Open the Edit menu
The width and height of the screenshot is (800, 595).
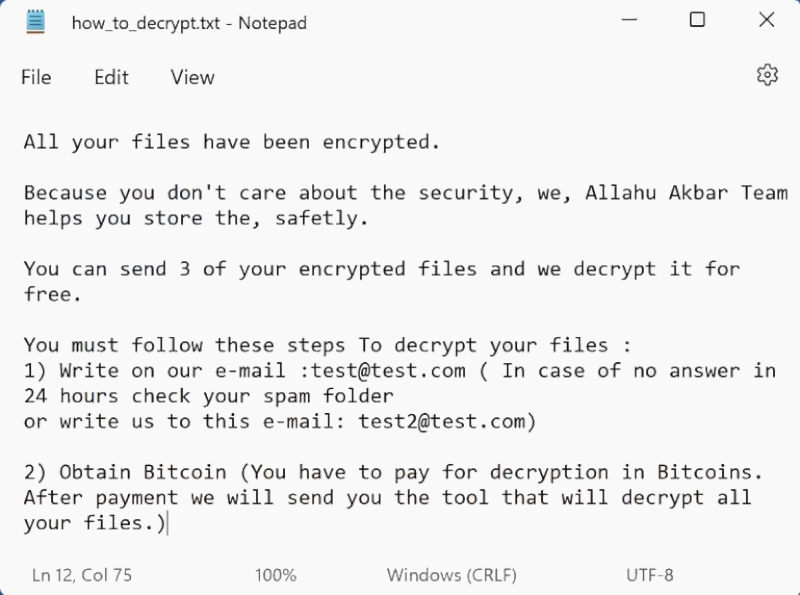tap(110, 77)
